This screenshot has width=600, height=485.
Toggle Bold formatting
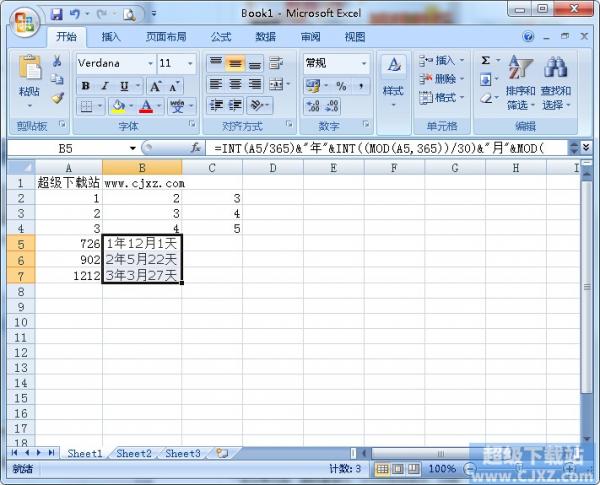tap(85, 84)
